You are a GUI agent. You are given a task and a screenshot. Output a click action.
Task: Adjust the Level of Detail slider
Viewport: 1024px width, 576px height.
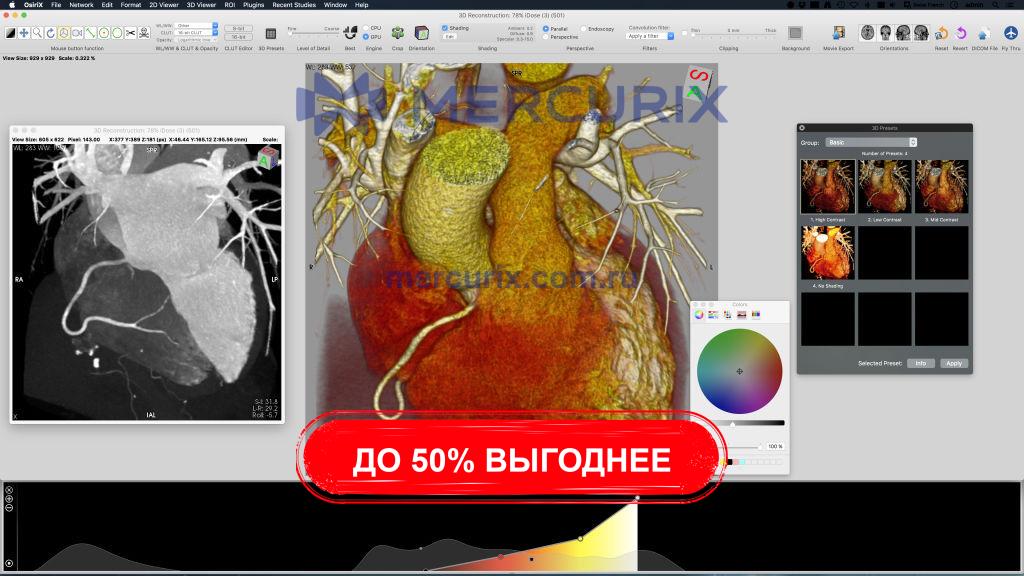pyautogui.click(x=313, y=34)
